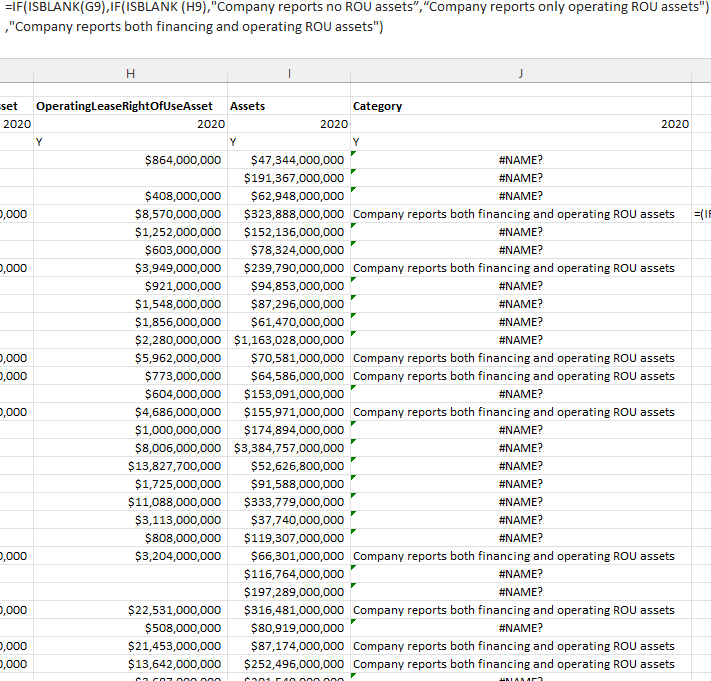Select cell with $78,324,000,000
The image size is (711, 681).
click(289, 250)
